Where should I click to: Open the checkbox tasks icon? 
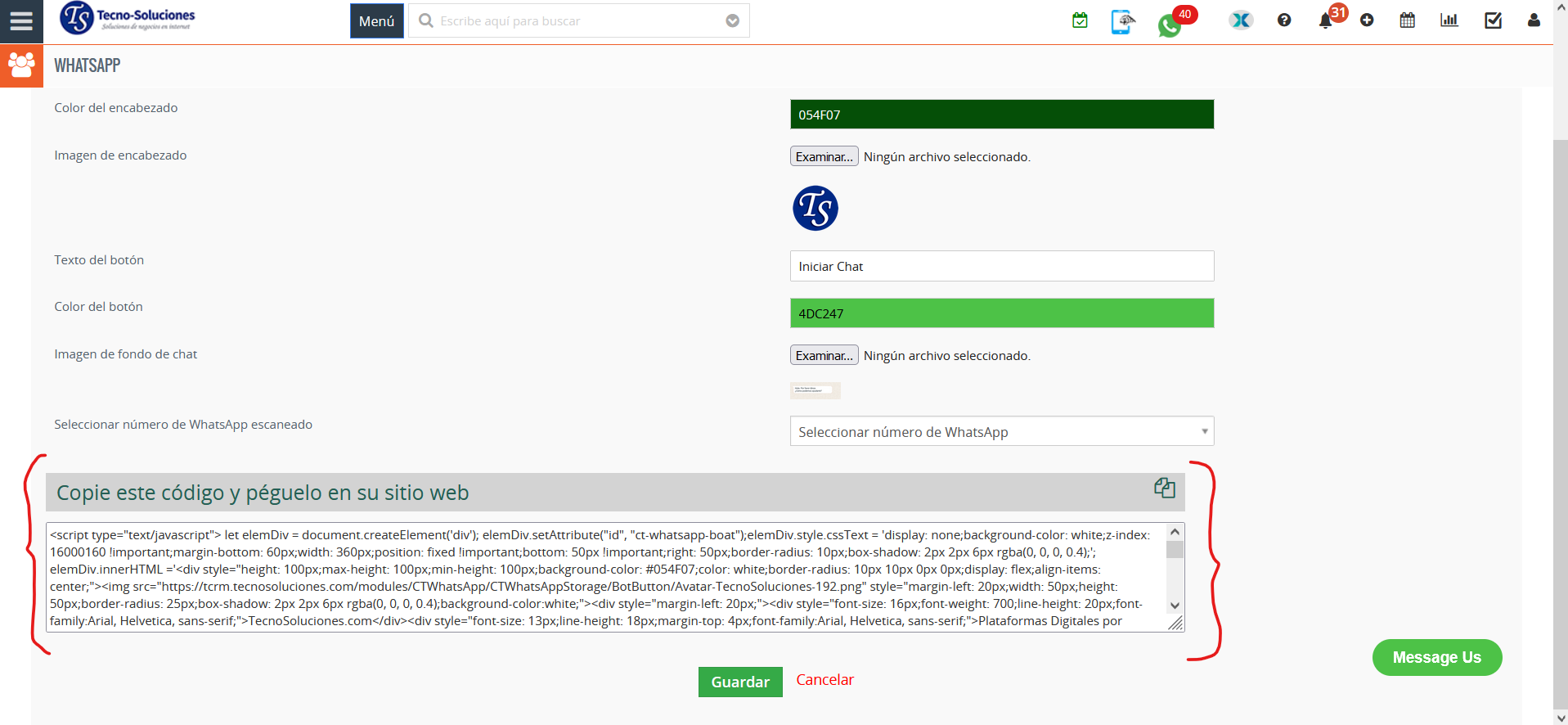(1493, 20)
